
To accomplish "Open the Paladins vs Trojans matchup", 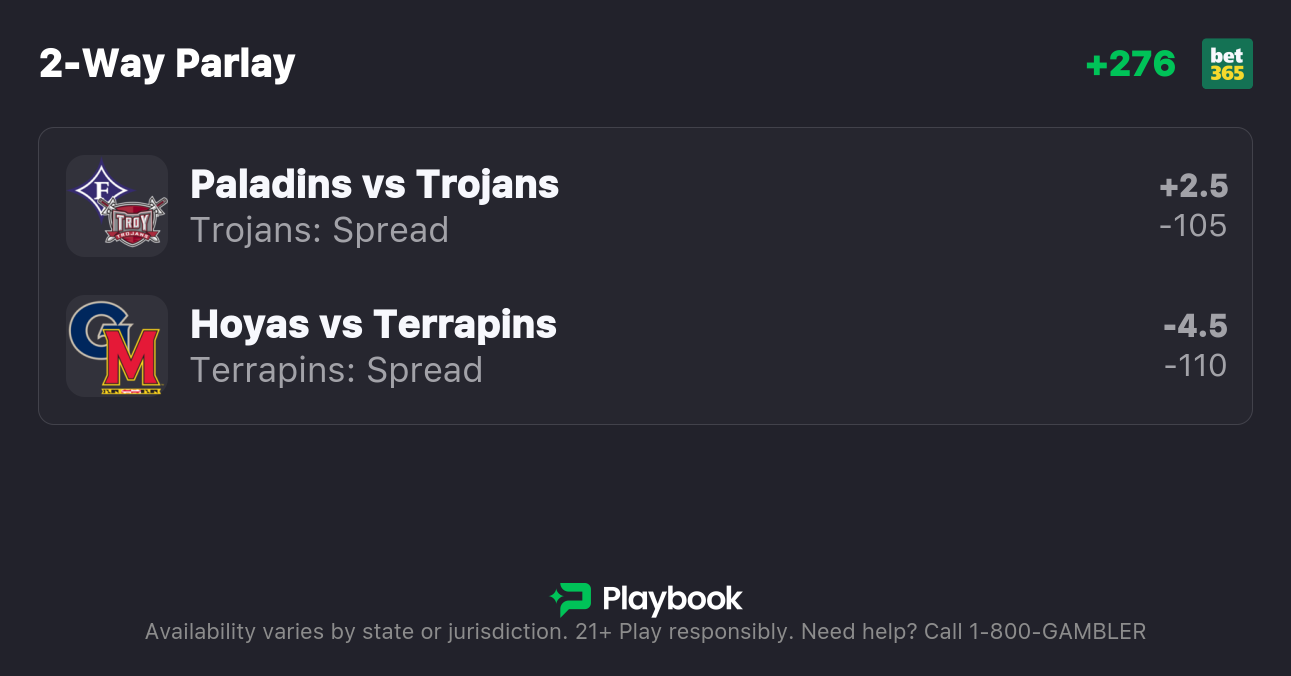I will [x=374, y=185].
